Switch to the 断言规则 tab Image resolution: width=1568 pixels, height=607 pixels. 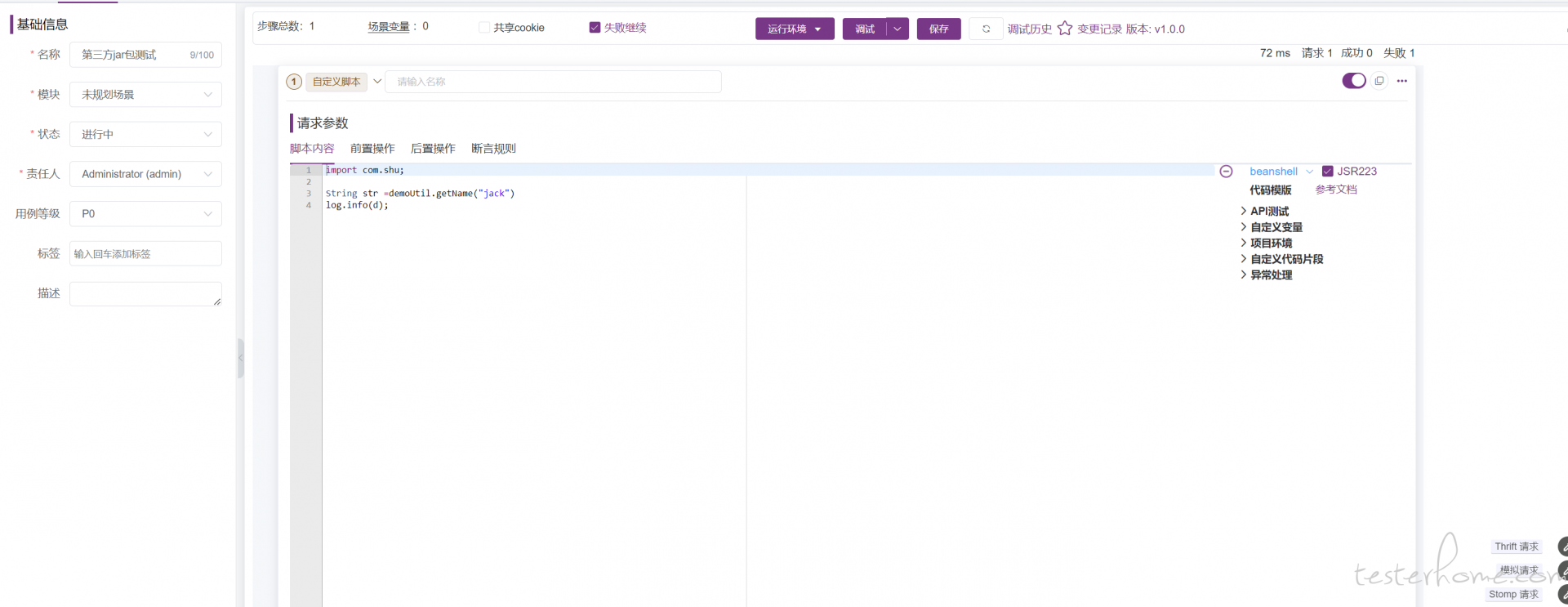pos(493,149)
